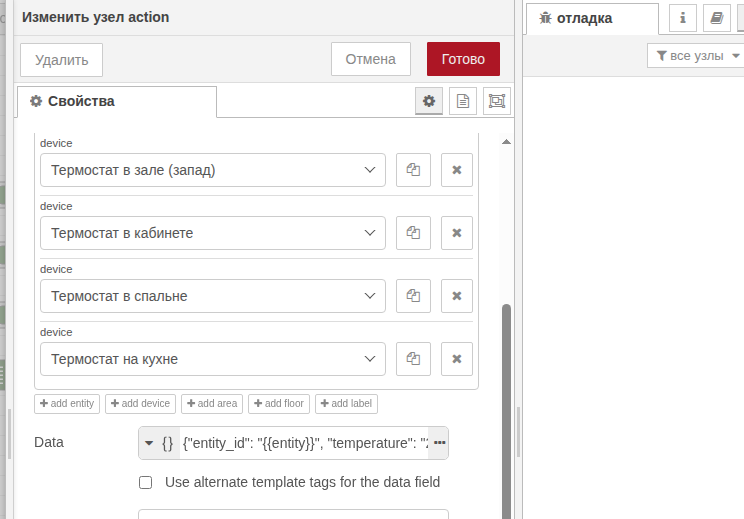Copy the Термостат в зале (запад) device
The width and height of the screenshot is (744, 519).
pos(413,170)
